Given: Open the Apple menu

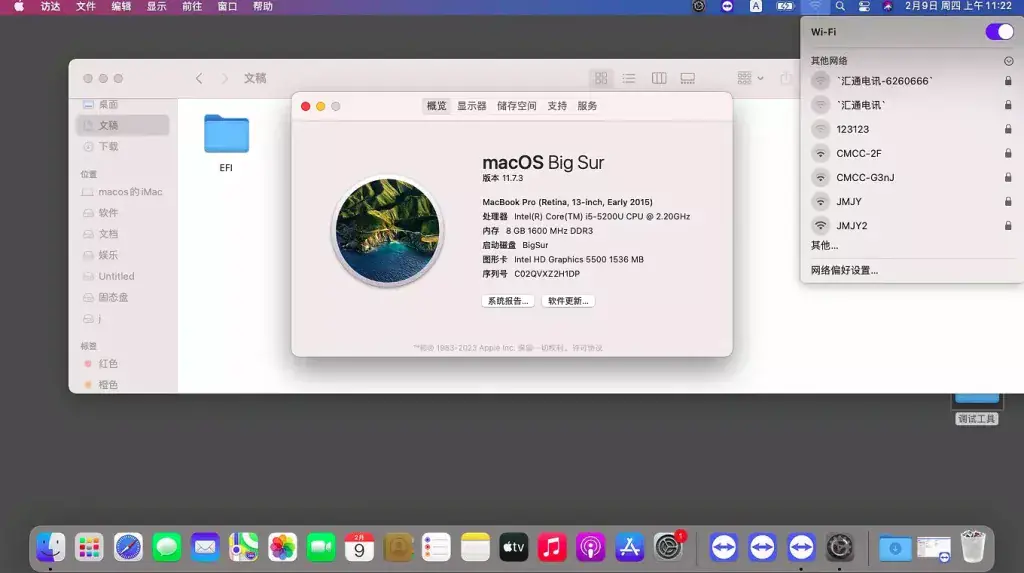Looking at the screenshot, I should (x=19, y=7).
